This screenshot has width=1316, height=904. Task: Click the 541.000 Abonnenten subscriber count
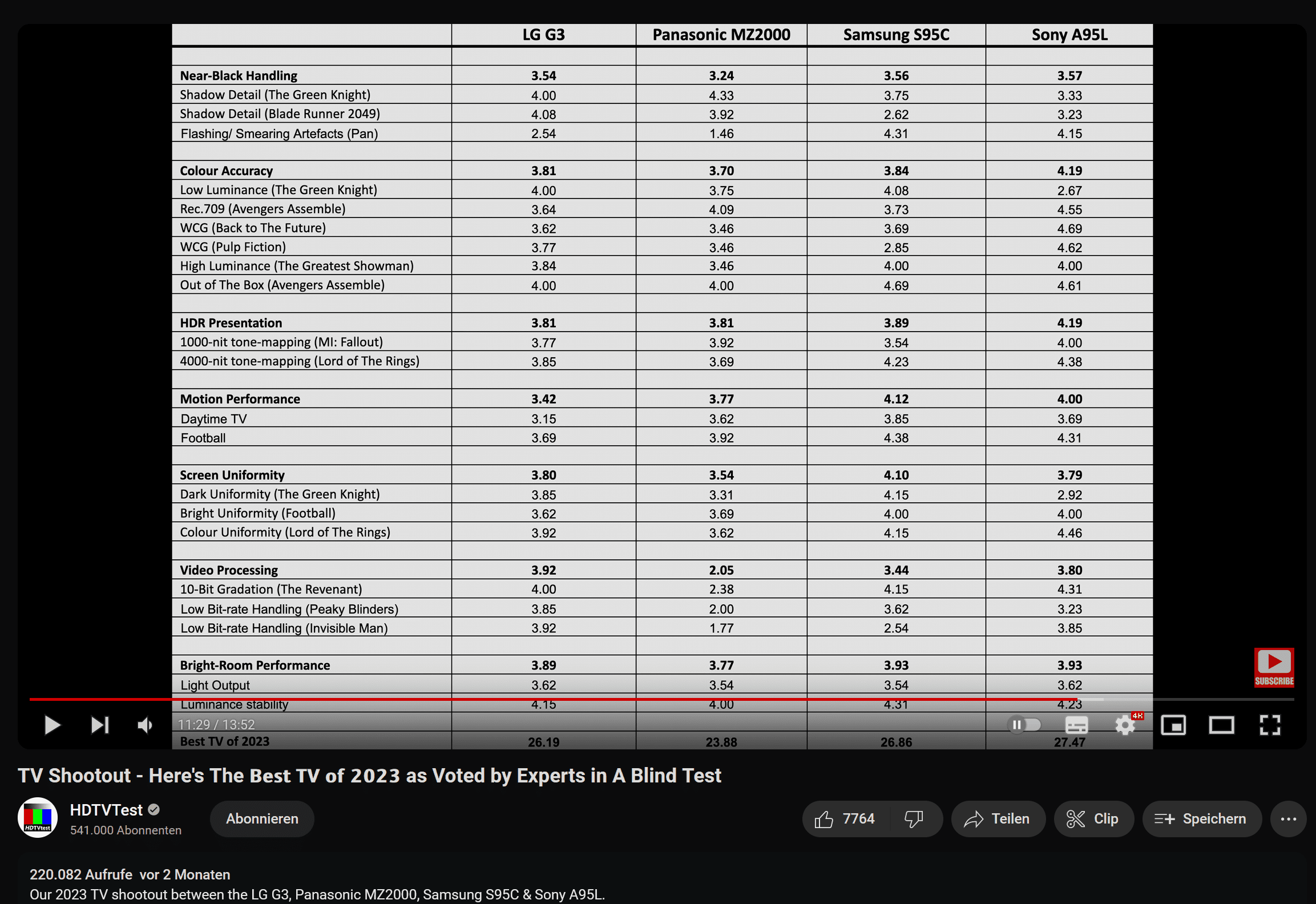126,830
